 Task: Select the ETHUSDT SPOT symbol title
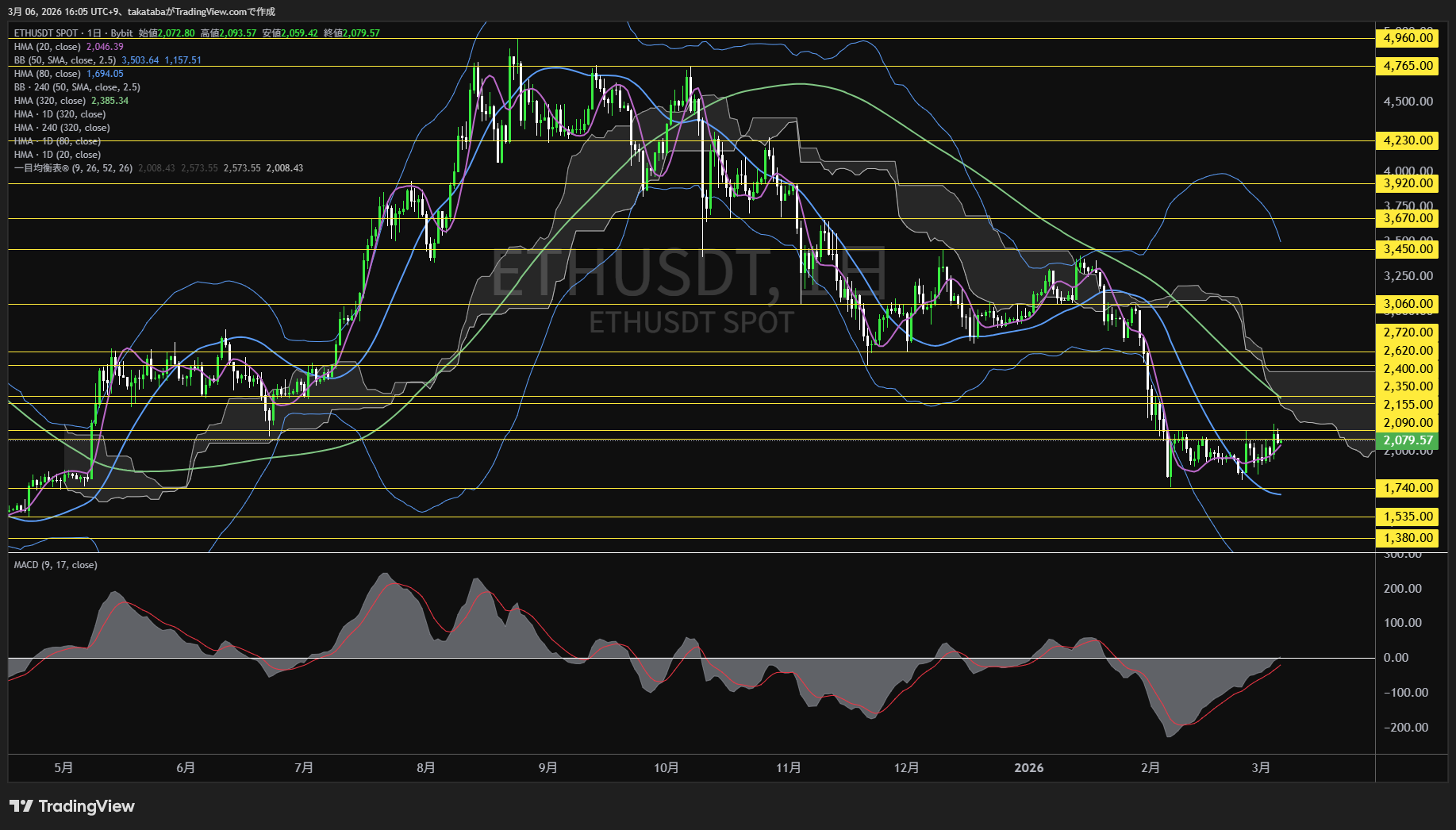[x=46, y=33]
